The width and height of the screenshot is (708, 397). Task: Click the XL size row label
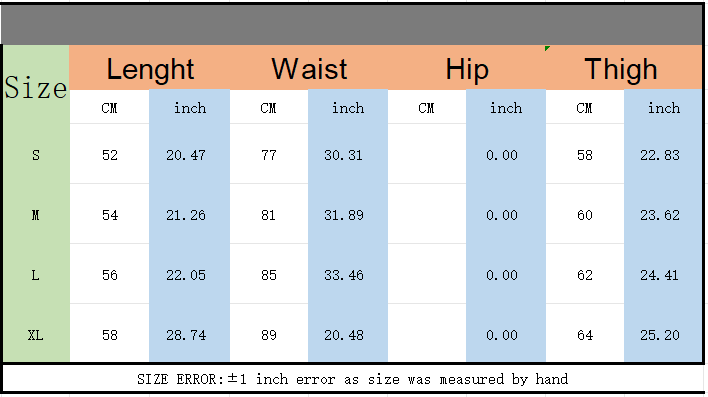tap(36, 335)
